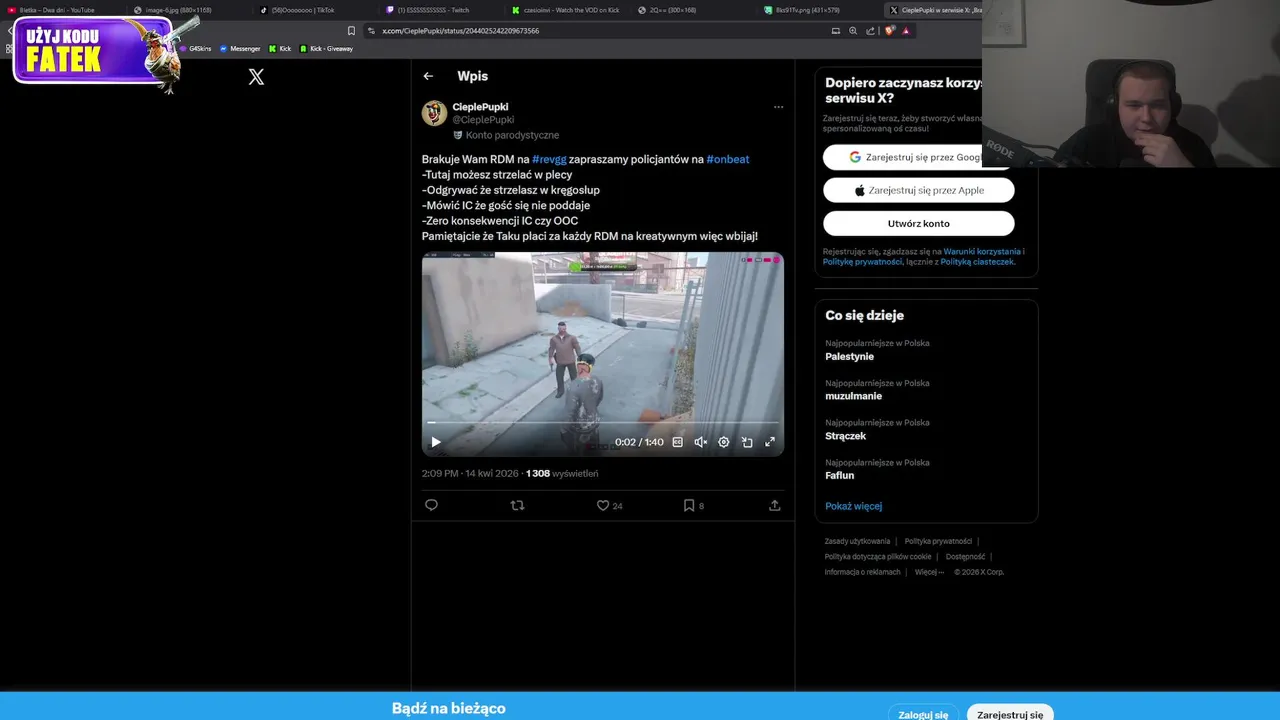Image resolution: width=1280 pixels, height=720 pixels.
Task: Reply to the post via comment icon
Action: point(431,505)
